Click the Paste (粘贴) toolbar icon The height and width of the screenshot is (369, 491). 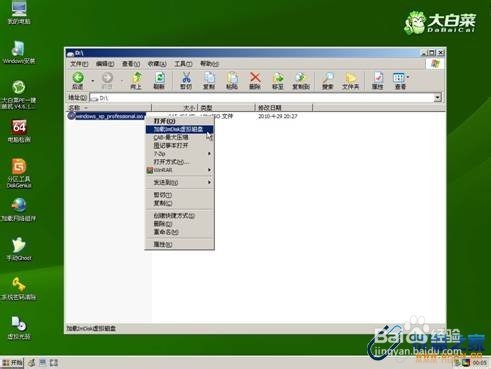pyautogui.click(x=232, y=81)
